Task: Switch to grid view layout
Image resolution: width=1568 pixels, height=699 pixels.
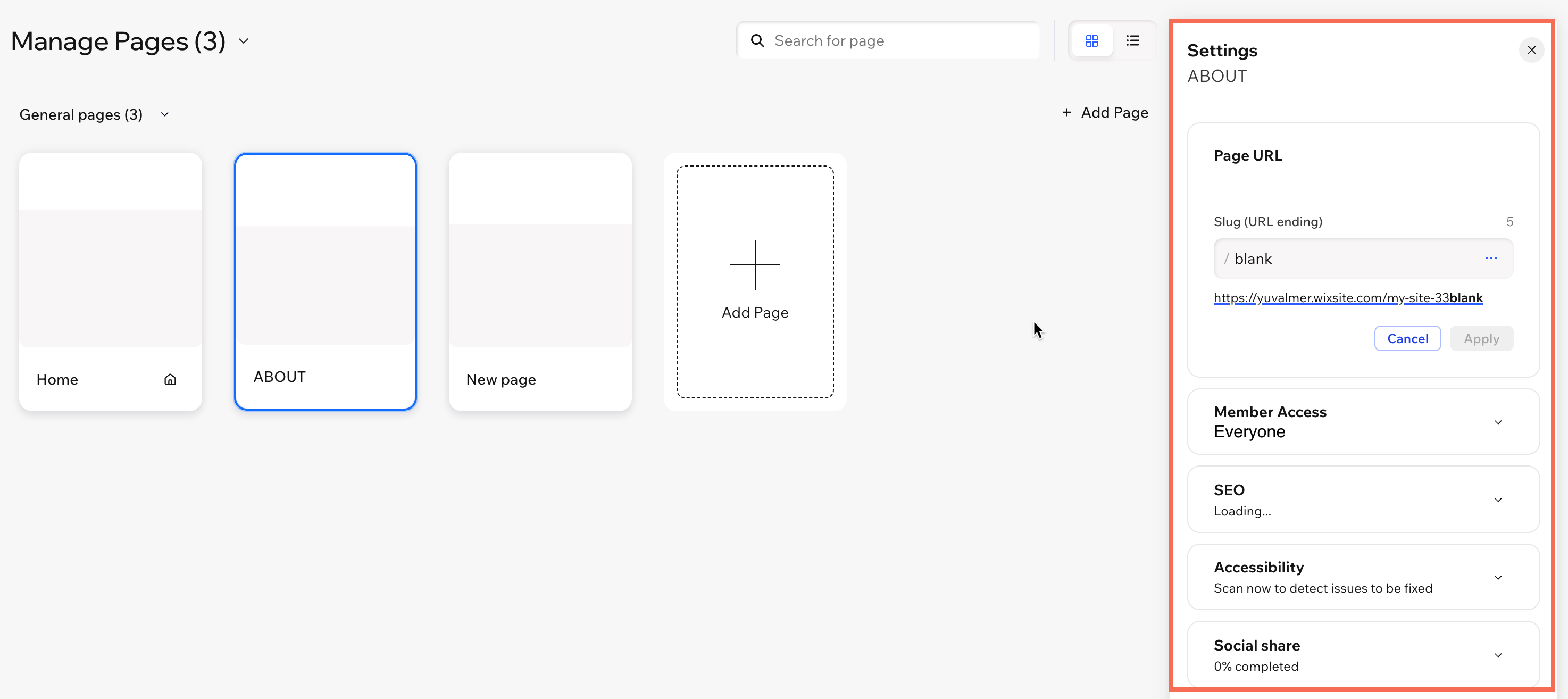Action: coord(1091,41)
